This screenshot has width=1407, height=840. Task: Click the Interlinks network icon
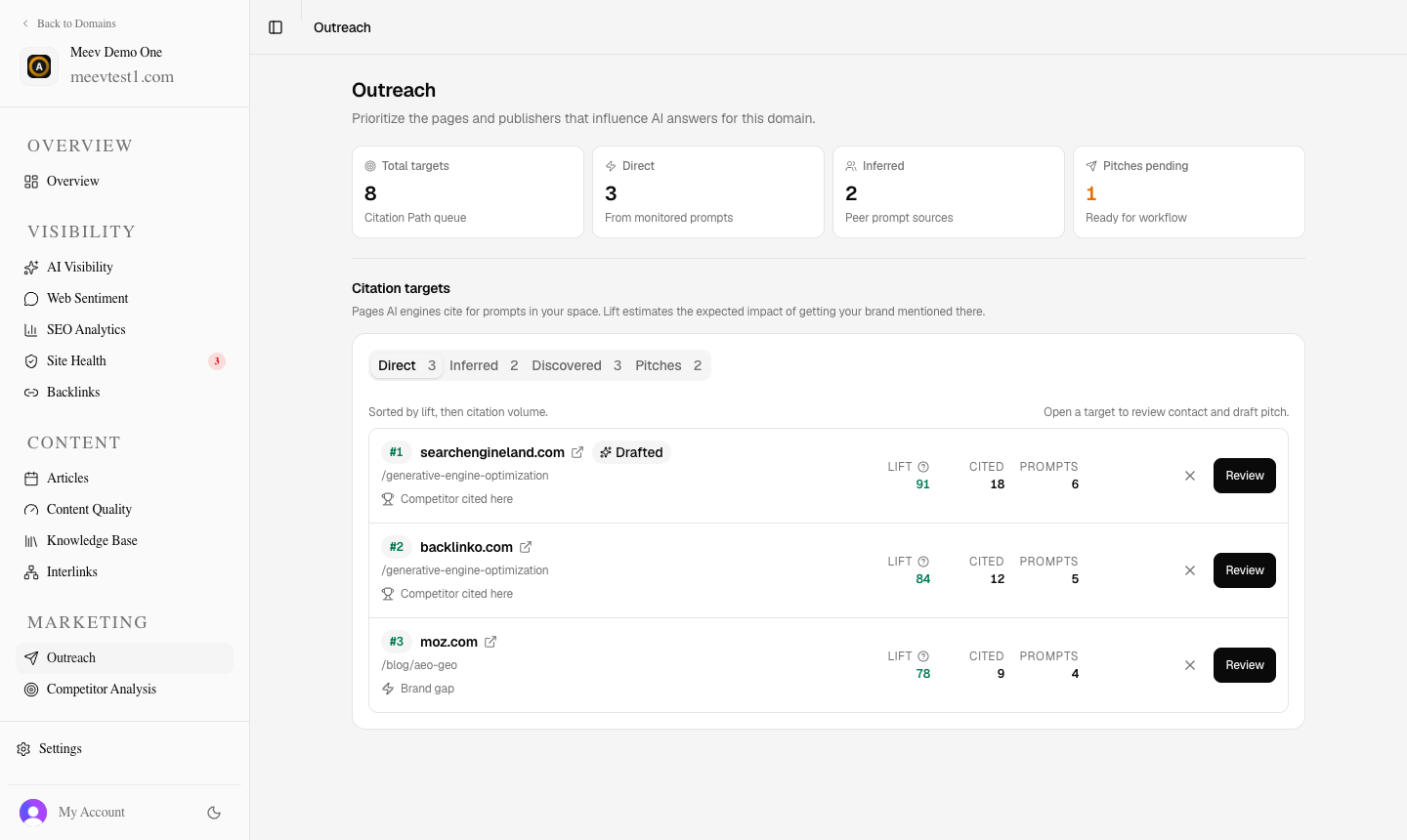(31, 572)
